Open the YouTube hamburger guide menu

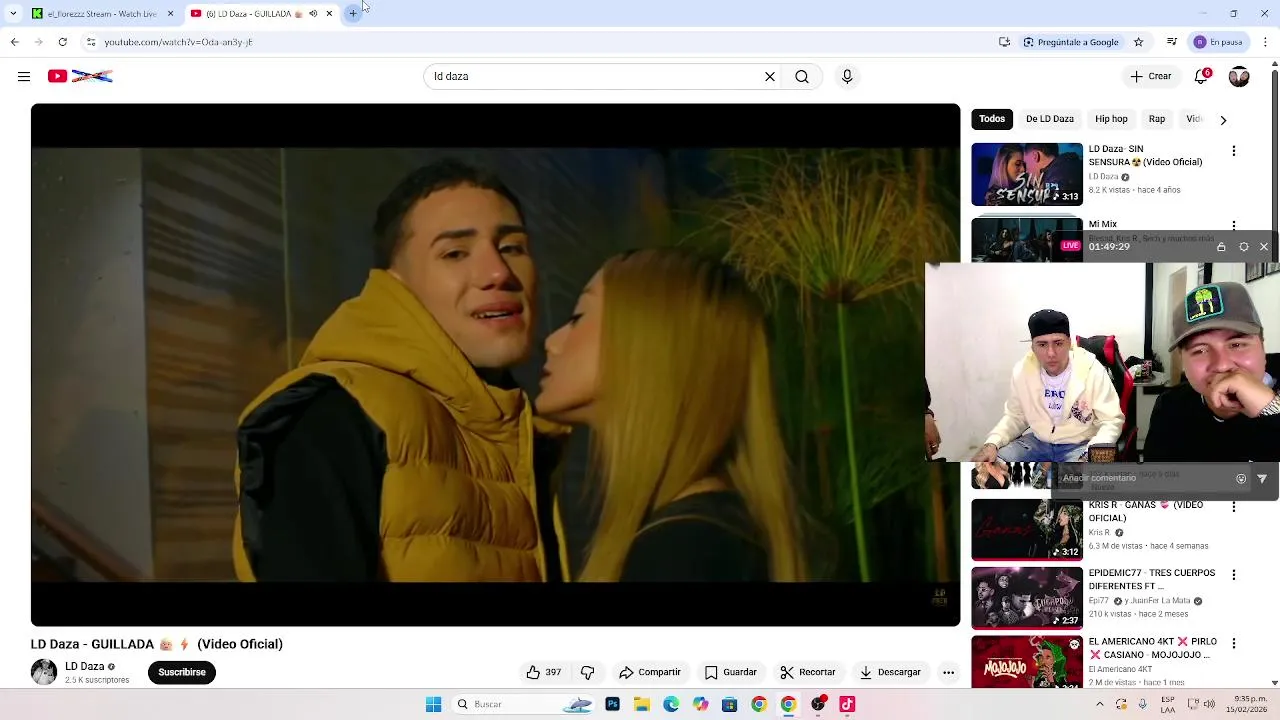point(24,76)
